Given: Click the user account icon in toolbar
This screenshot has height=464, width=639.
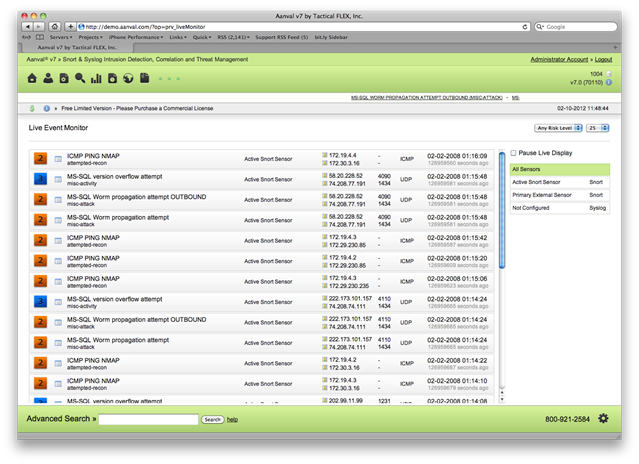Looking at the screenshot, I should (48, 78).
